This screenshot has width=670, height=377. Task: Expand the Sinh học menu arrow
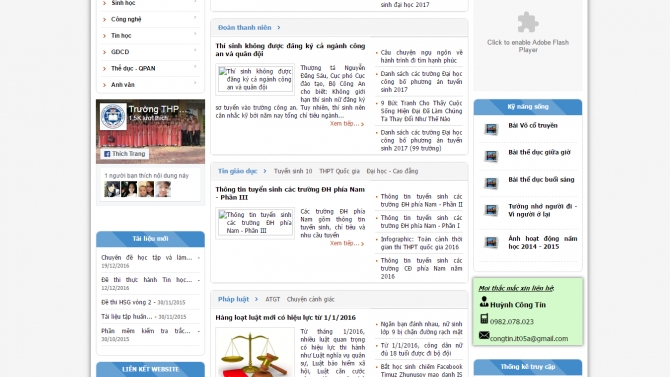pyautogui.click(x=195, y=1)
